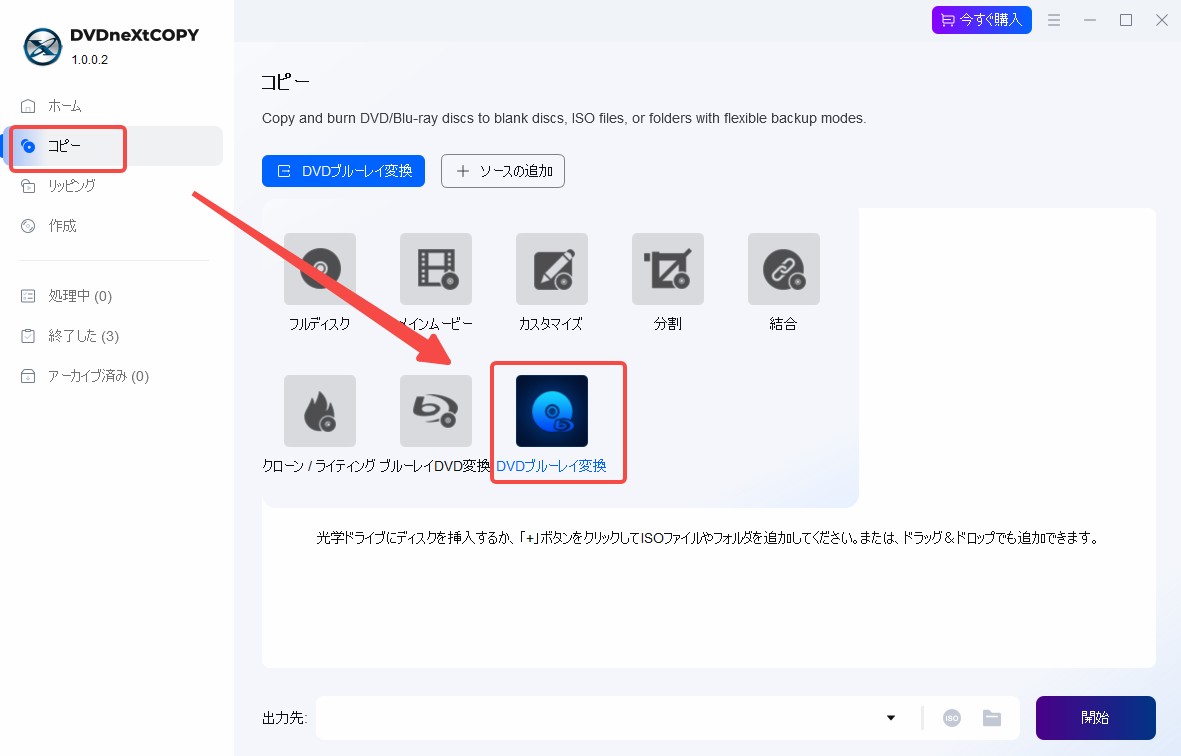Click the "Copy and burn DVD/Blu-ray discs" description text
Screen dimensions: 1181x756
click(x=564, y=118)
